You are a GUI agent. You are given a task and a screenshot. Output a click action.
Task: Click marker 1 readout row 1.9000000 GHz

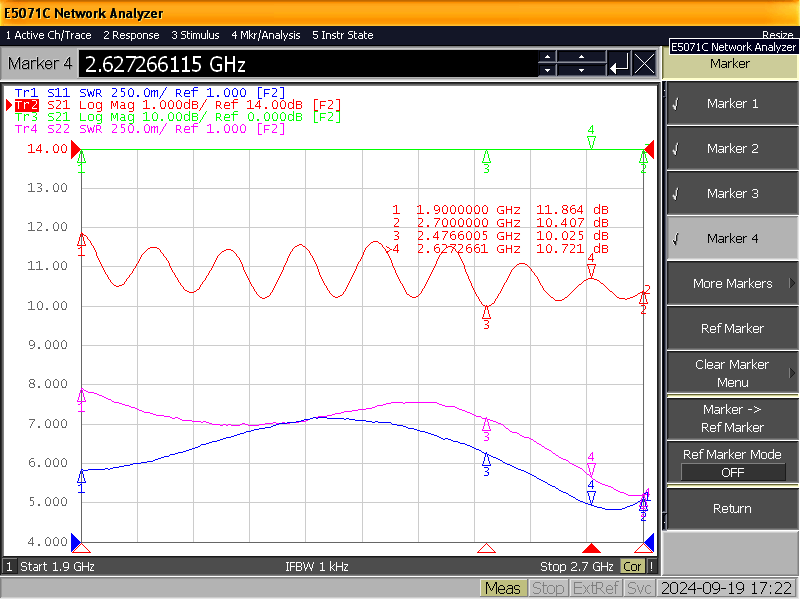(x=500, y=210)
